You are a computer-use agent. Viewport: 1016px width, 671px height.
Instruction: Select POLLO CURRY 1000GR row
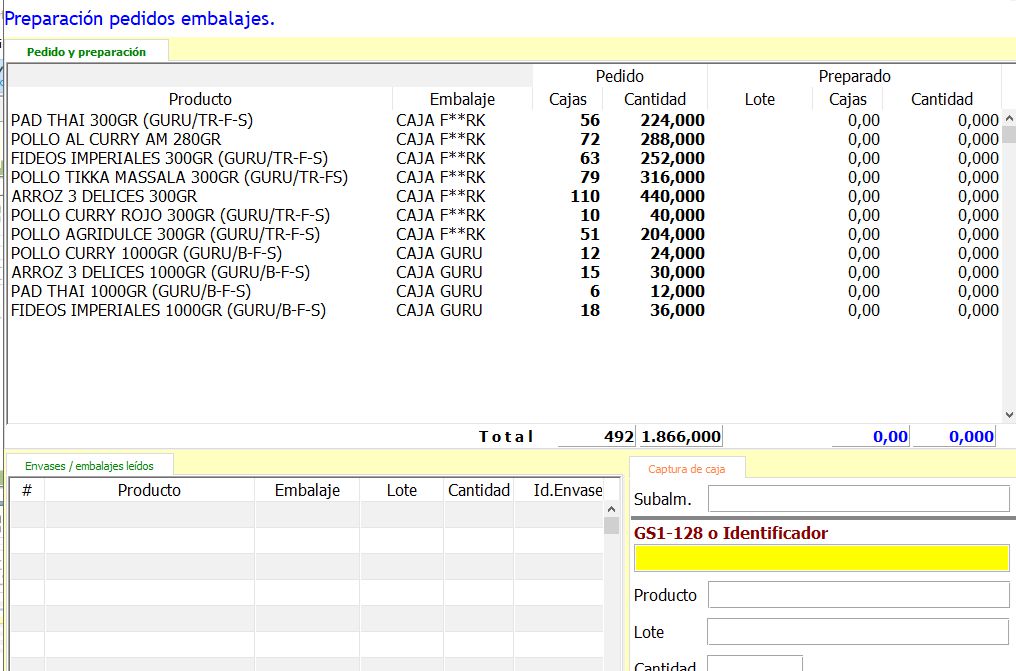[146, 254]
